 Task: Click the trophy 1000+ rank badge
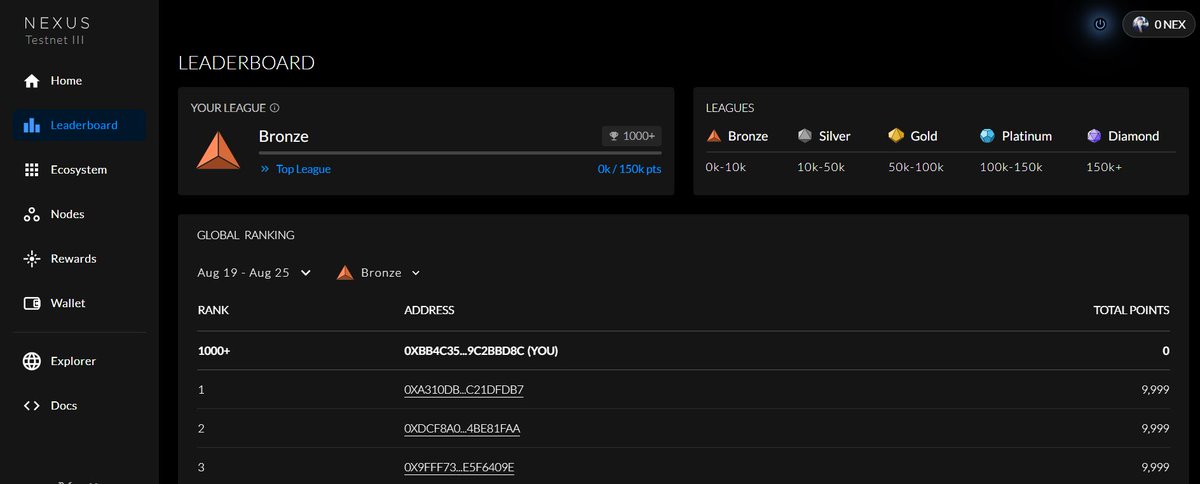click(x=632, y=137)
